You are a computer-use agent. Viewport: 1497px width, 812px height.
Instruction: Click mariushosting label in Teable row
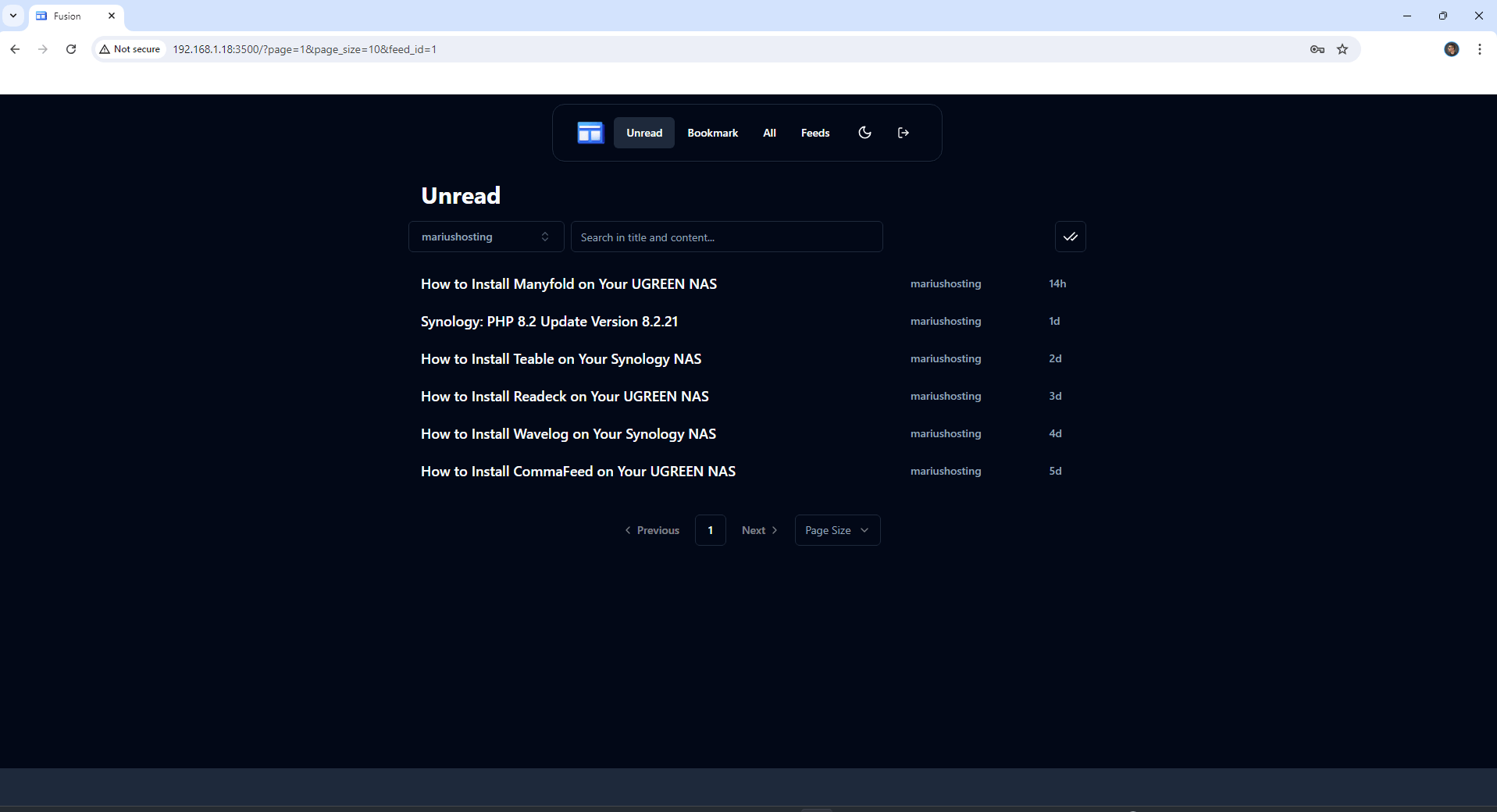946,358
